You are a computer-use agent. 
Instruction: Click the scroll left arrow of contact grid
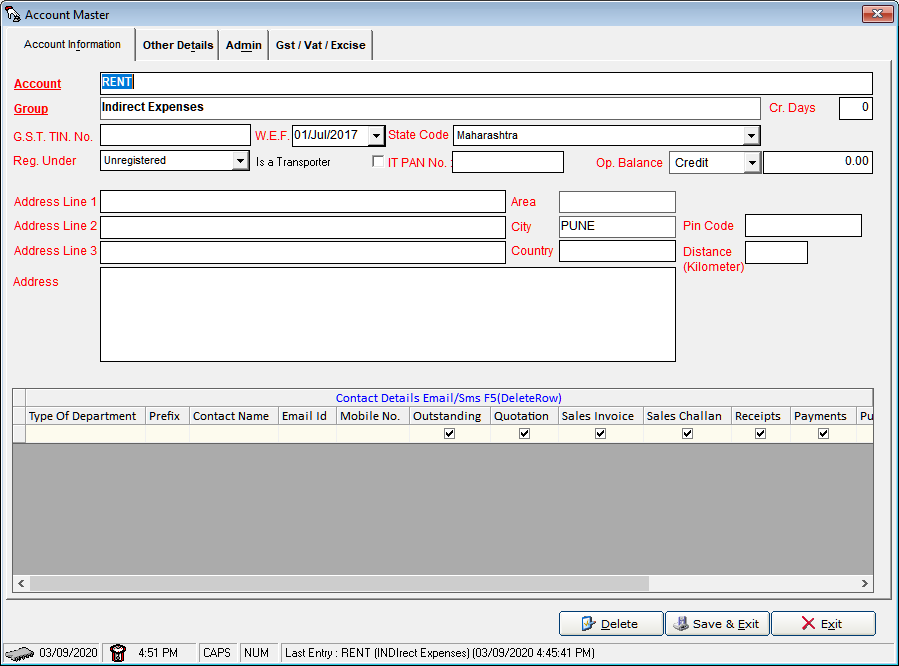coord(21,583)
